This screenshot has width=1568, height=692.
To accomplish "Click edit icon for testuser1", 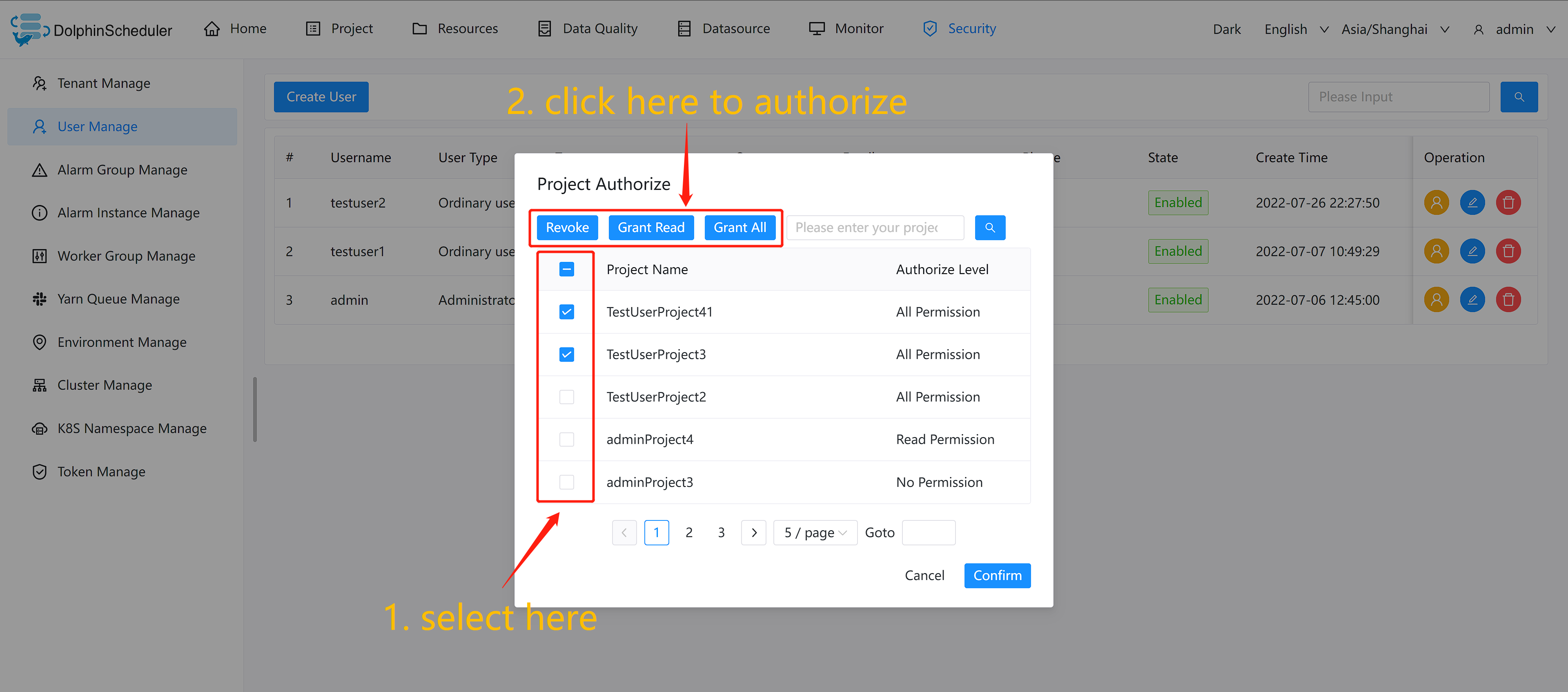I will 1472,251.
